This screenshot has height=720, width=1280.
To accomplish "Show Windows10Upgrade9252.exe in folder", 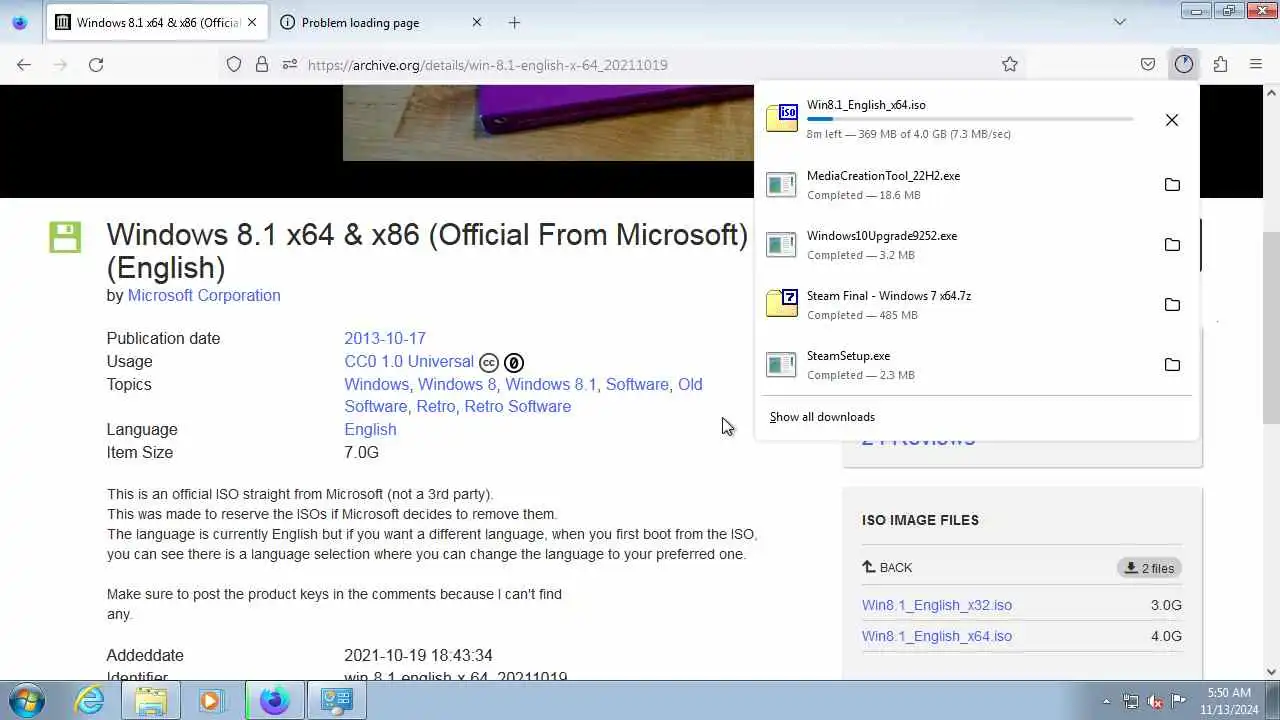I will tap(1172, 245).
